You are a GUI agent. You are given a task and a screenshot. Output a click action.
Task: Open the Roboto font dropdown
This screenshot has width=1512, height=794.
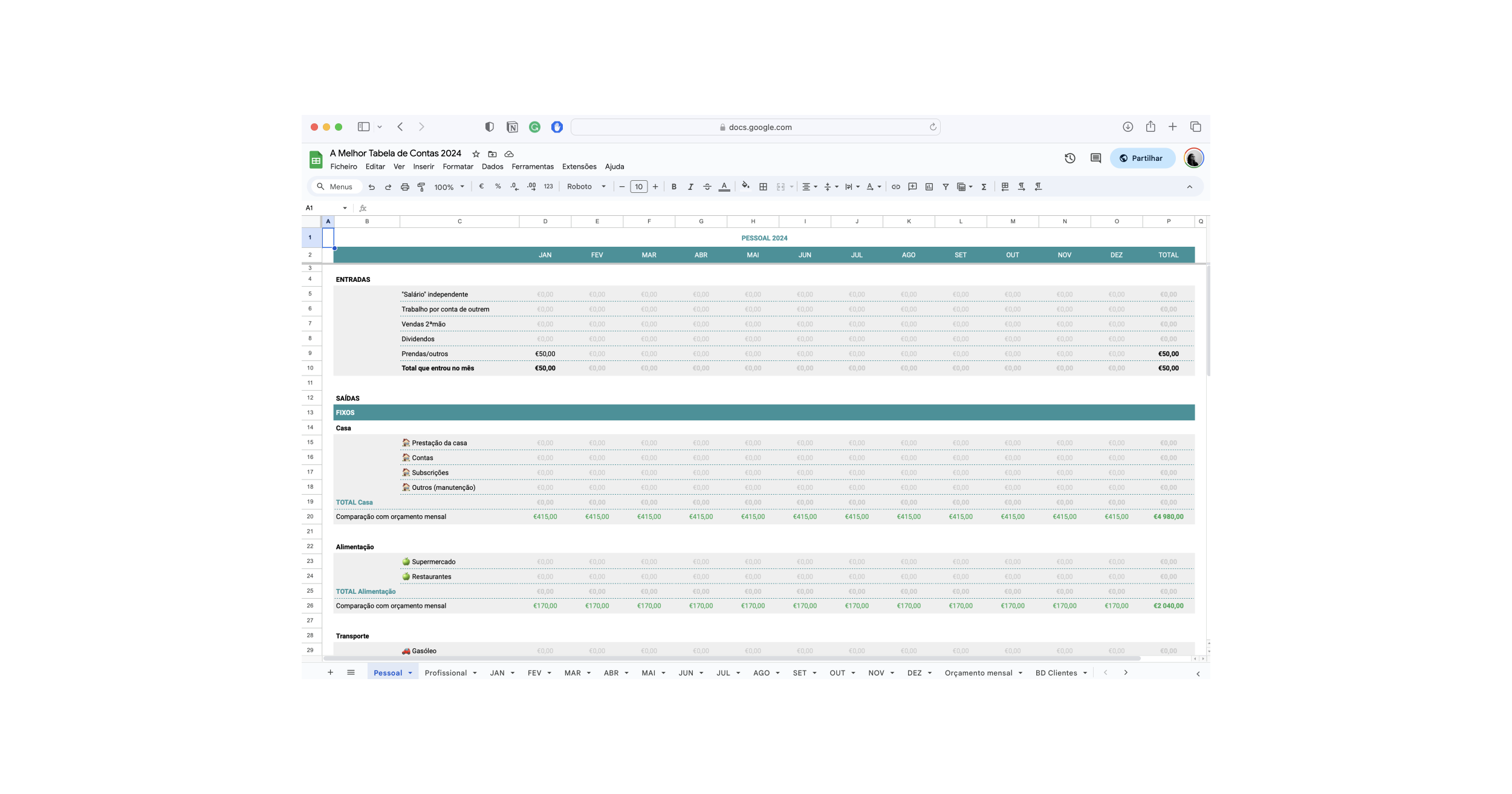click(586, 187)
